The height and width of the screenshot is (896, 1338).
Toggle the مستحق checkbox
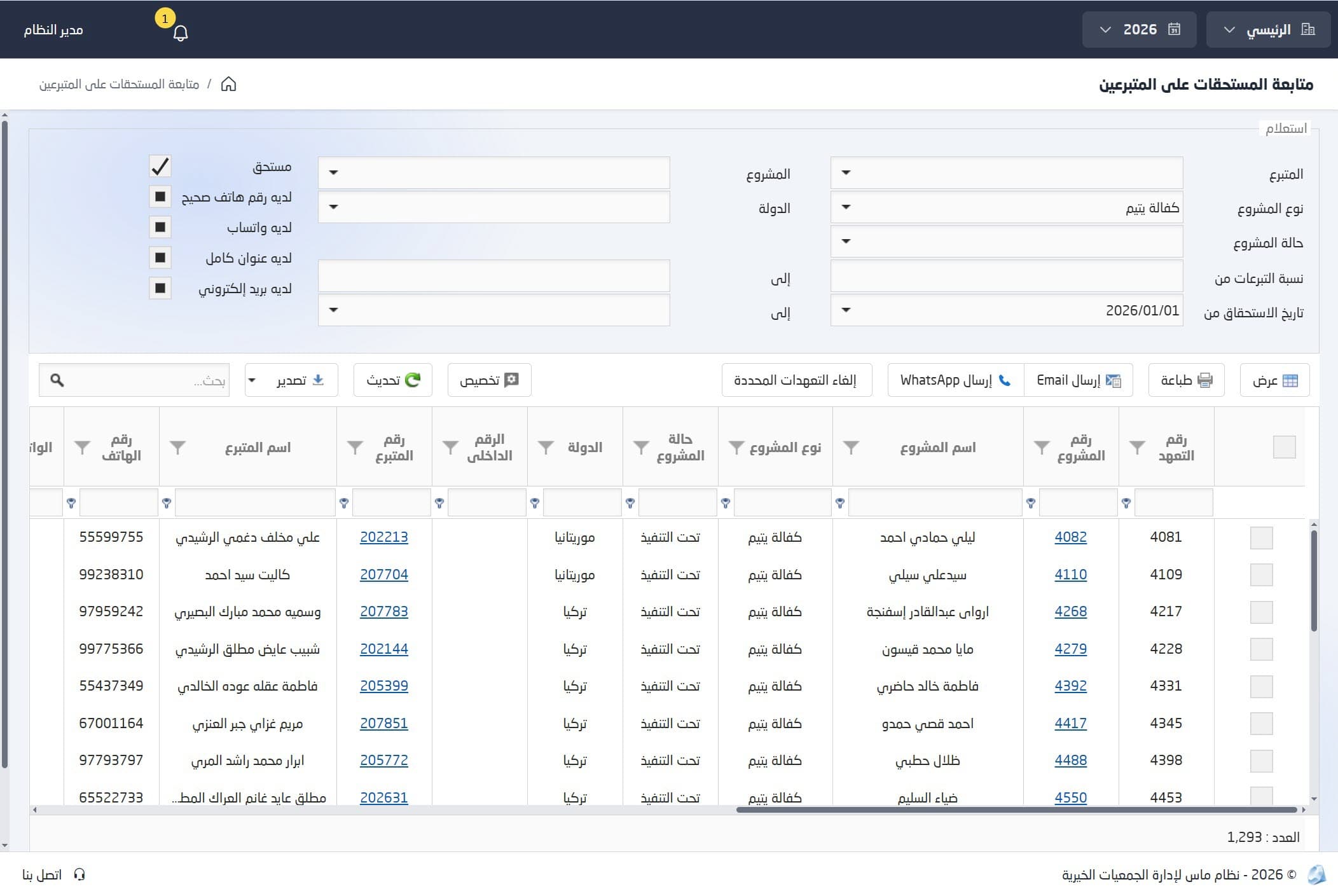(x=160, y=167)
